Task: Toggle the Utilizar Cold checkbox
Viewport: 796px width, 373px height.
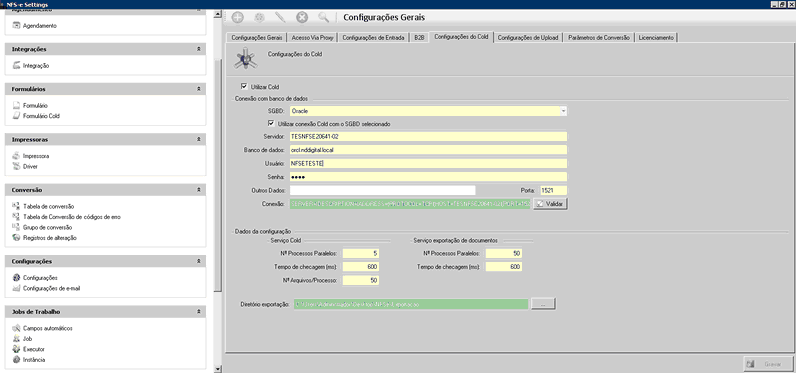Action: (244, 86)
